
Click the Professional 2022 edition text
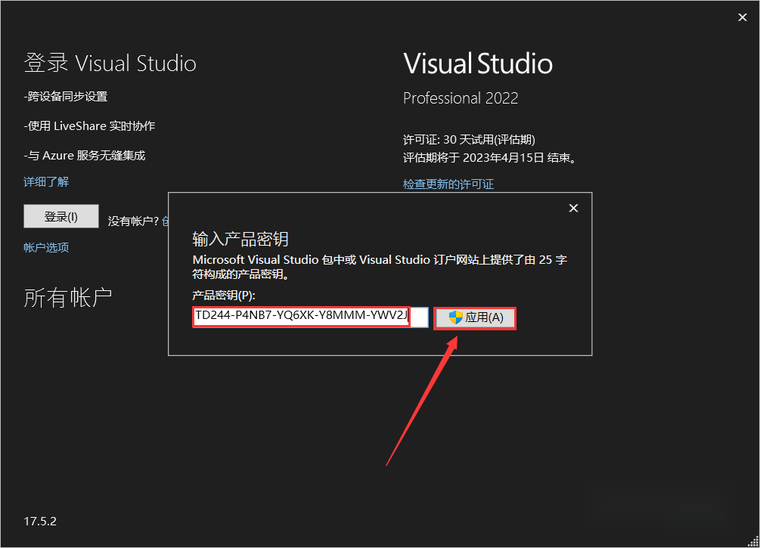460,98
